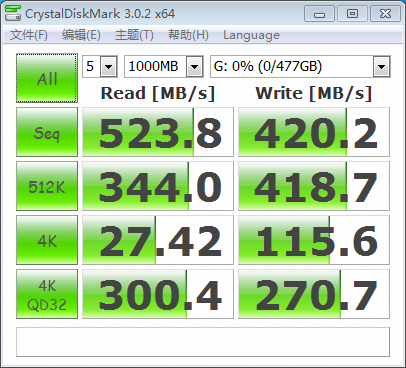Close the CrystalDiskMark window

pyautogui.click(x=385, y=14)
